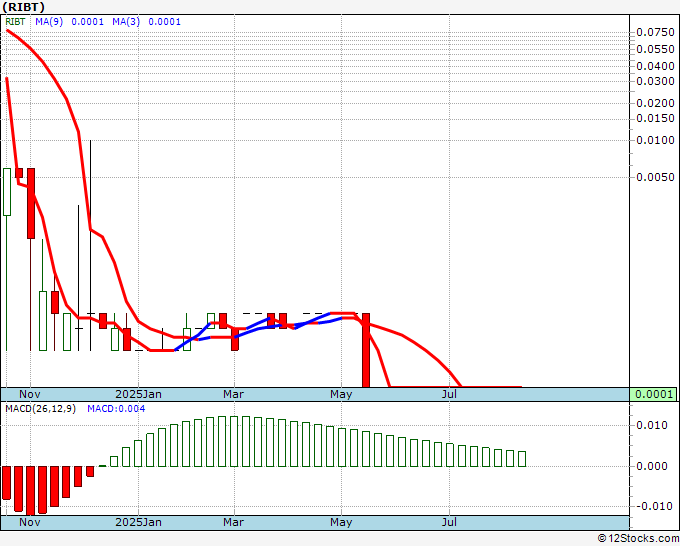Open the 12Stocks.com watermark link

[636, 538]
